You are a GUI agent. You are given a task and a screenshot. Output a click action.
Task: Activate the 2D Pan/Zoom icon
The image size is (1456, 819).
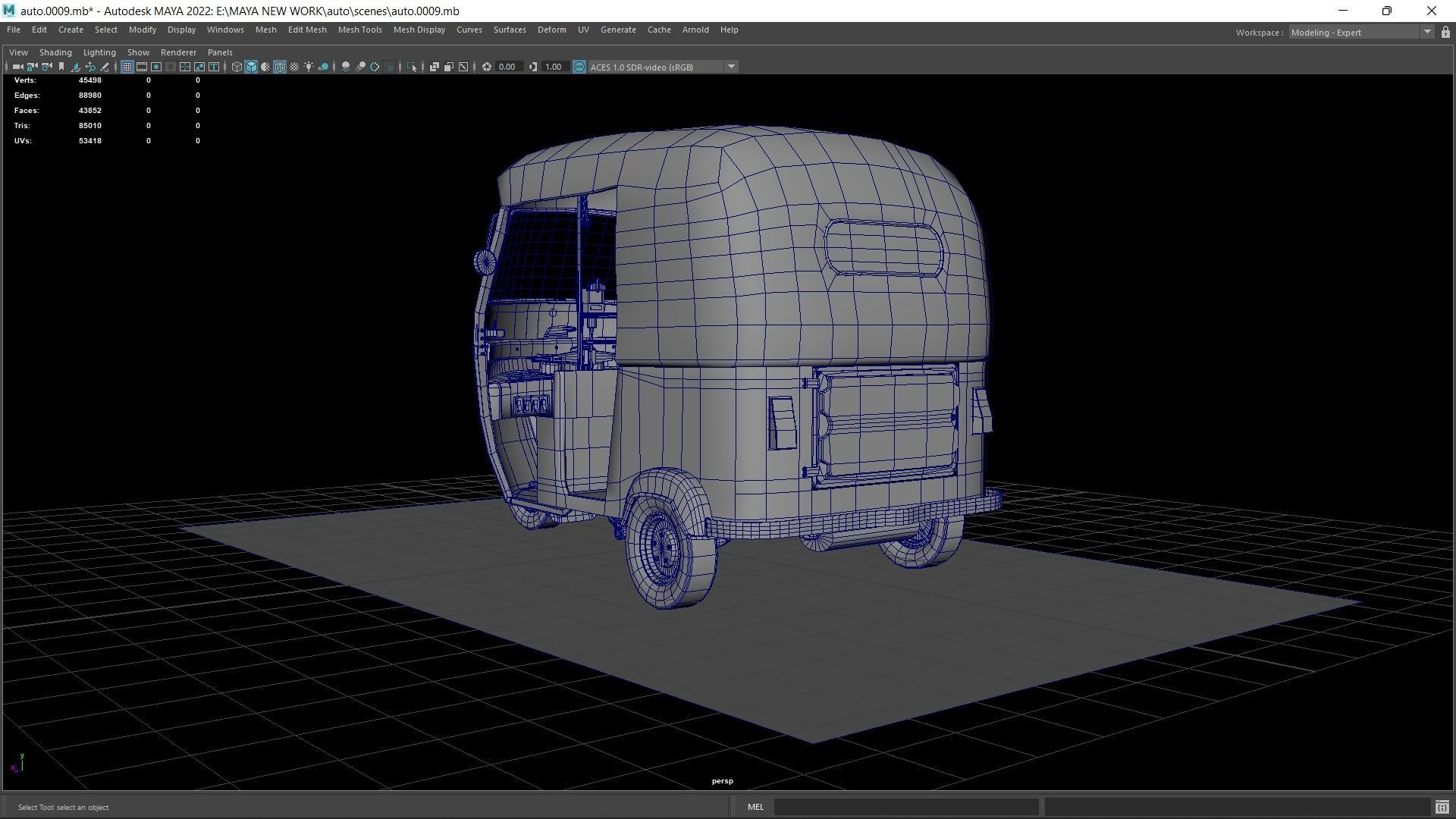pos(90,67)
